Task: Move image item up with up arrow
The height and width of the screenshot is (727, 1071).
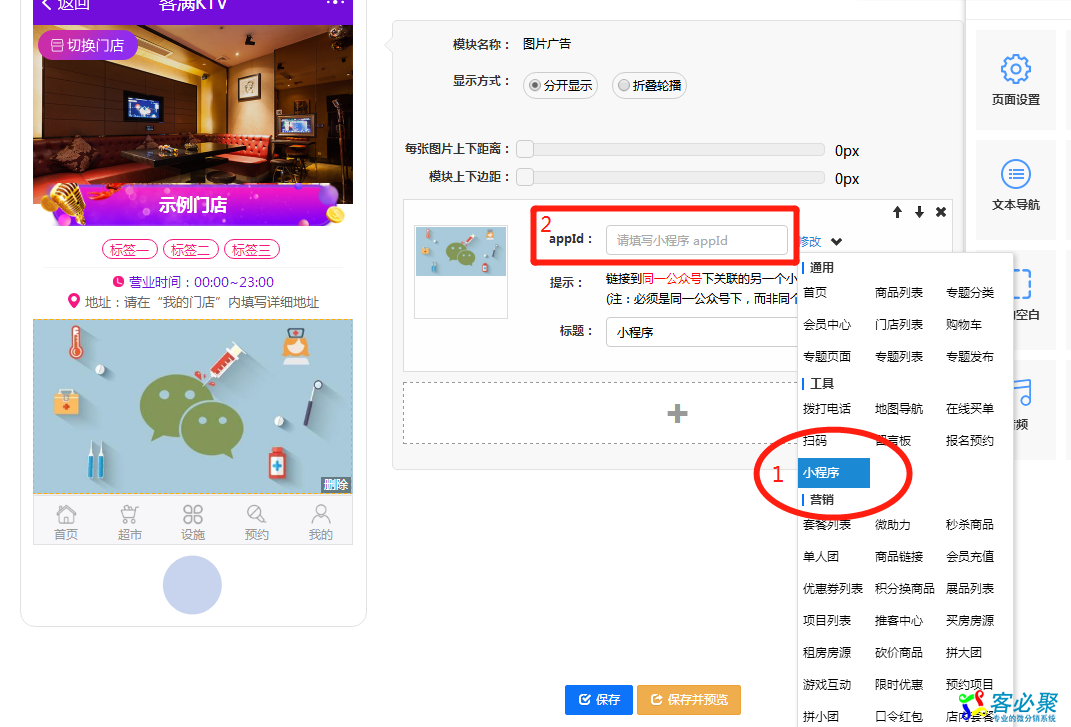Action: (x=897, y=212)
